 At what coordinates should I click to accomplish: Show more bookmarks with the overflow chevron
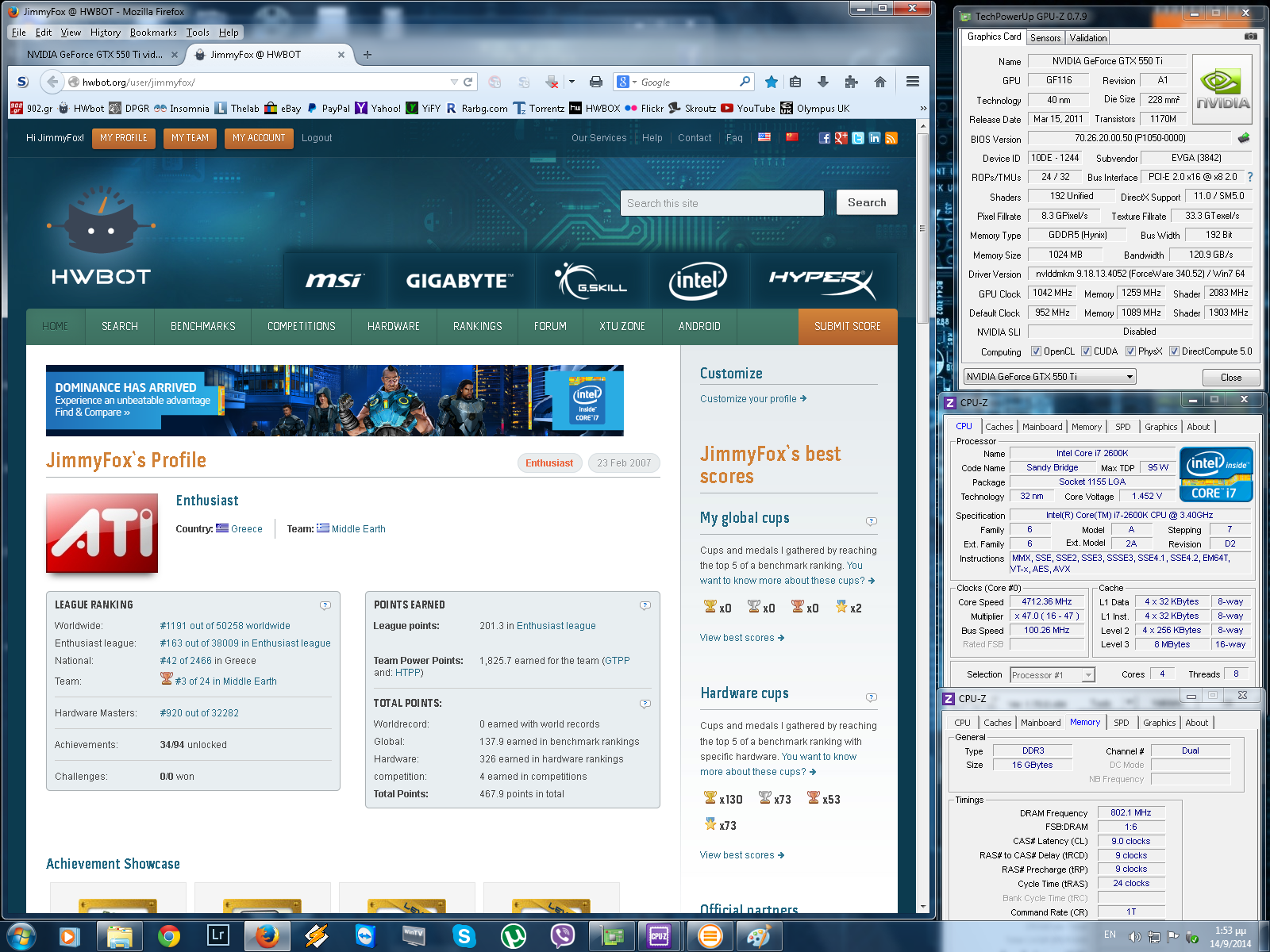[x=923, y=109]
